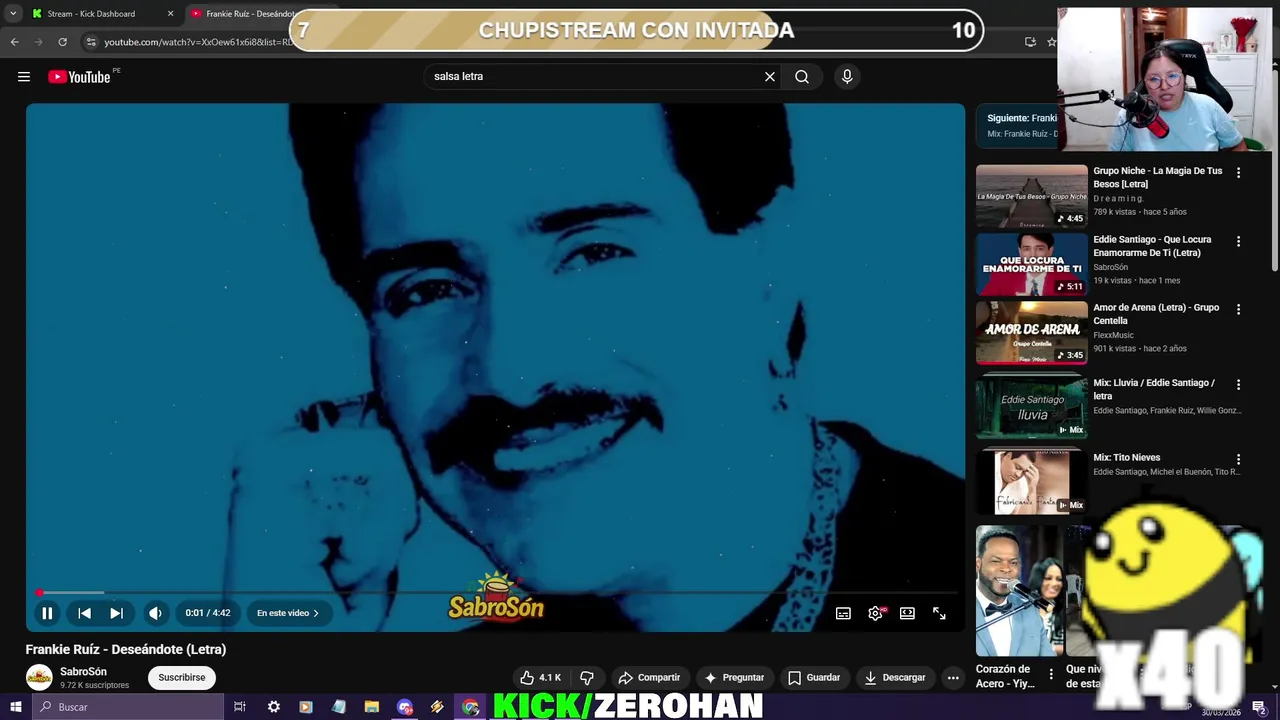This screenshot has width=1280, height=720.
Task: Open Settings gear on the taskbar
Action: 273,707
